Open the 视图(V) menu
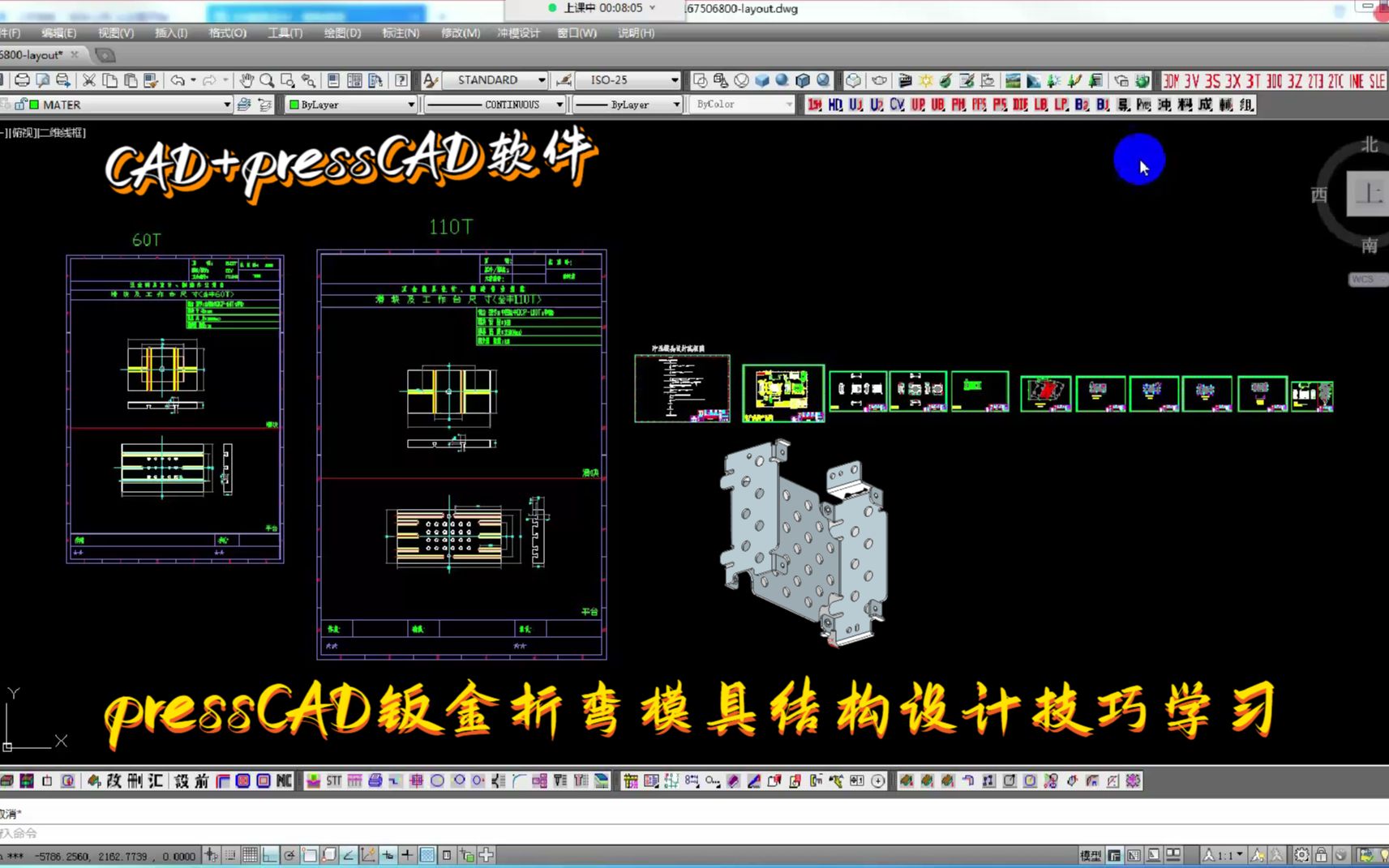1389x868 pixels. point(116,33)
